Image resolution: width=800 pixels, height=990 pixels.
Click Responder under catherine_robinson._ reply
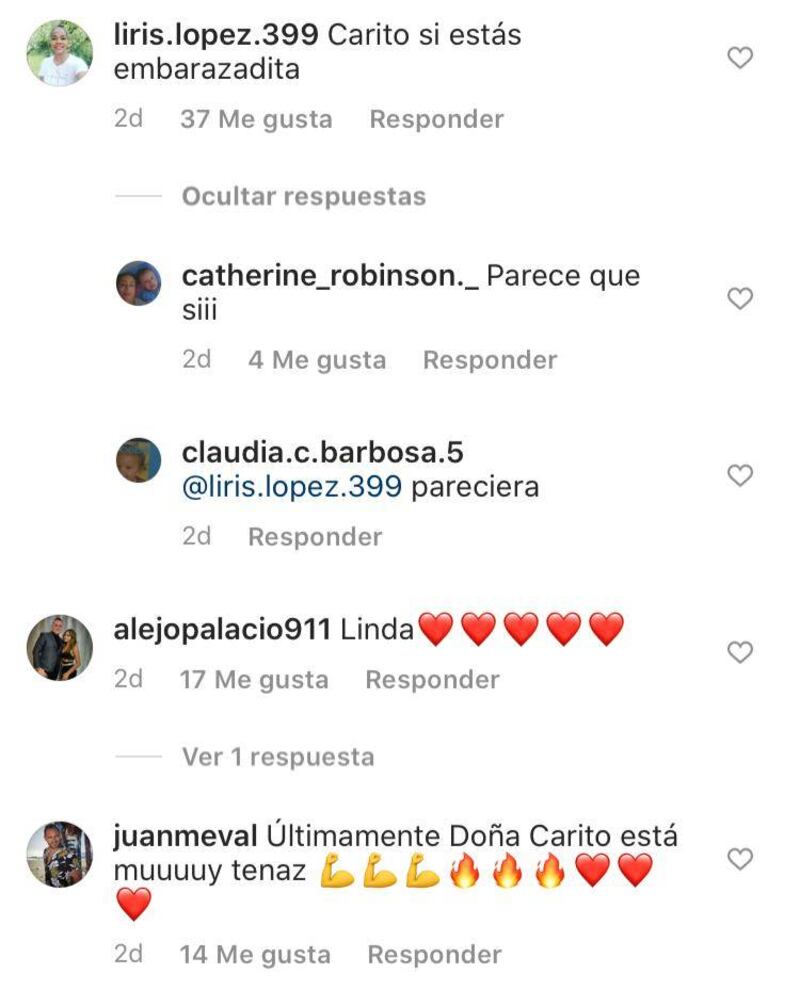[x=490, y=360]
